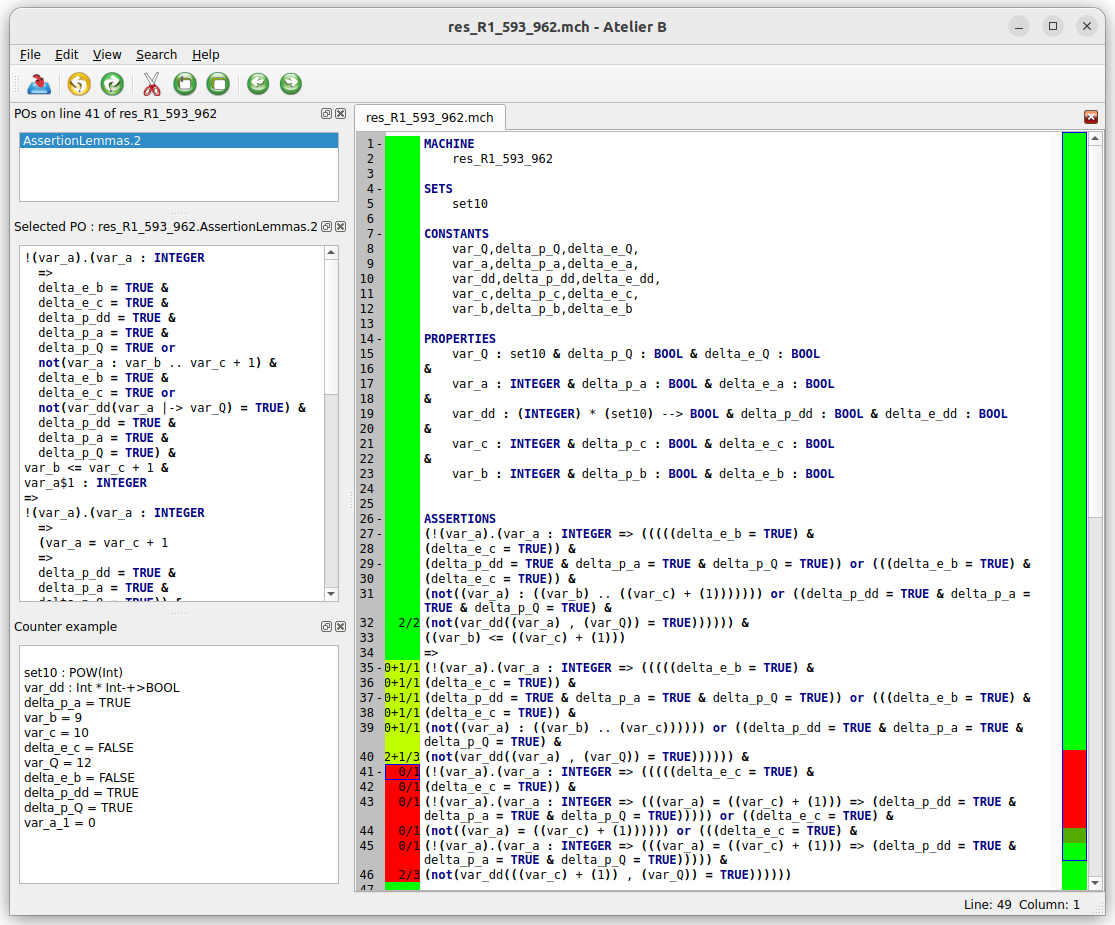
Task: Click the green right-arrow Forward icon
Action: coord(291,84)
